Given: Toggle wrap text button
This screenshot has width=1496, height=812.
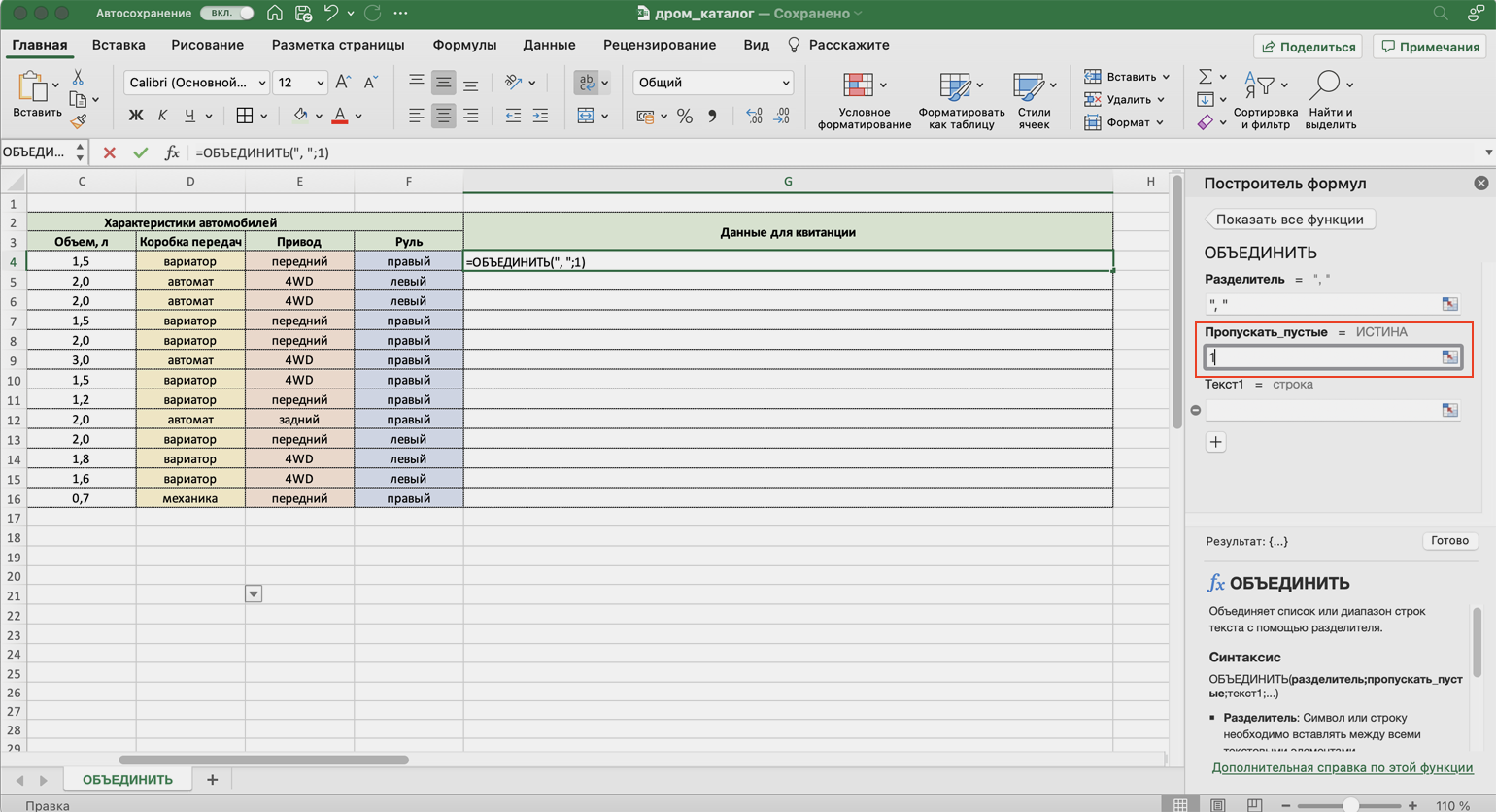Looking at the screenshot, I should coord(586,83).
